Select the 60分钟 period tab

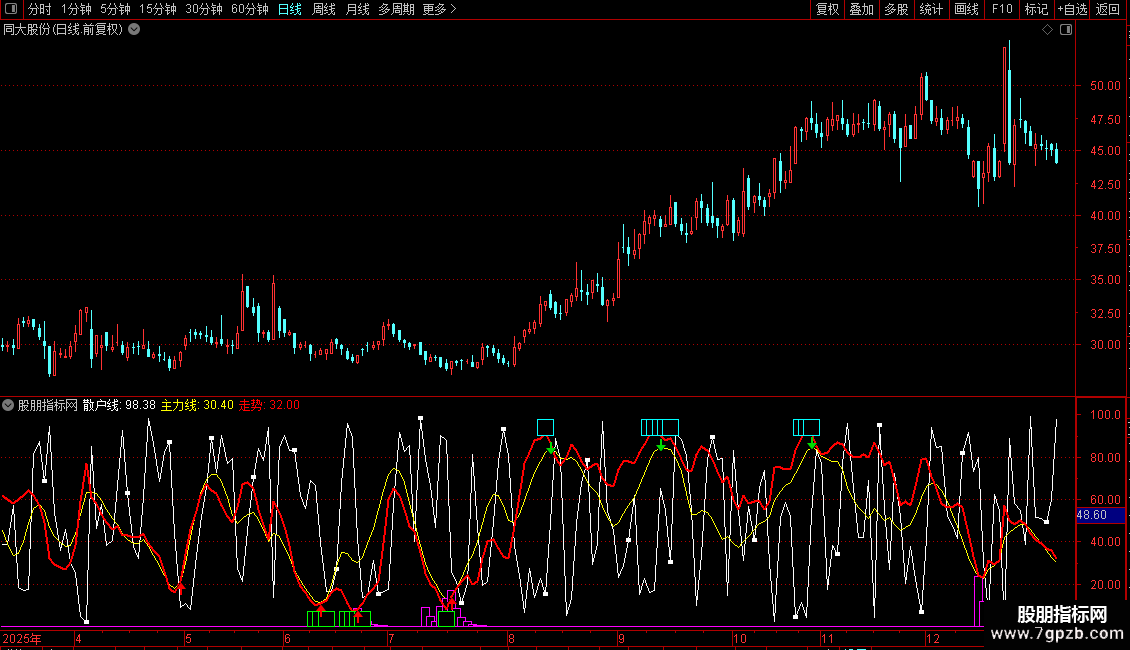[x=249, y=9]
